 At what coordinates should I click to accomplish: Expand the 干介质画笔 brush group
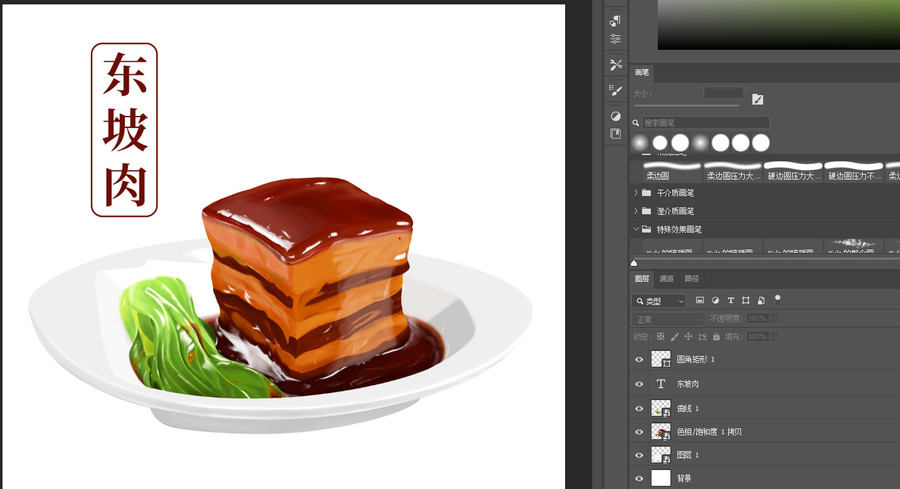[x=636, y=192]
